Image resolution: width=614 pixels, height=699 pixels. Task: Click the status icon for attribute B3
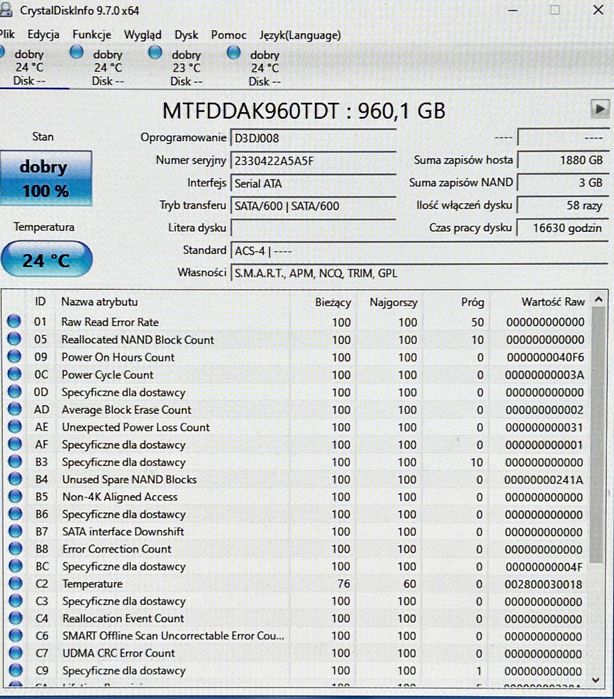click(x=15, y=461)
